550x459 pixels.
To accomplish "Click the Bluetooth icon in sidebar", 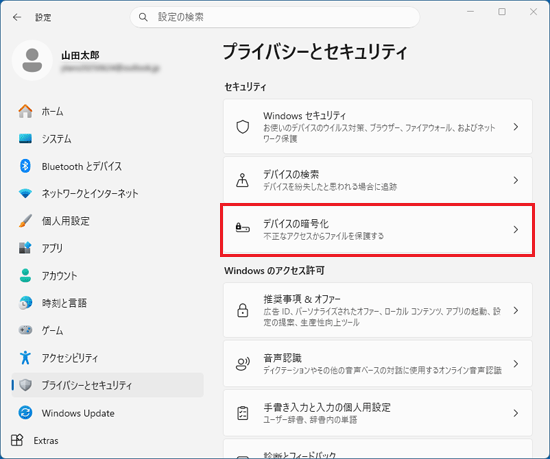I will click(x=25, y=166).
